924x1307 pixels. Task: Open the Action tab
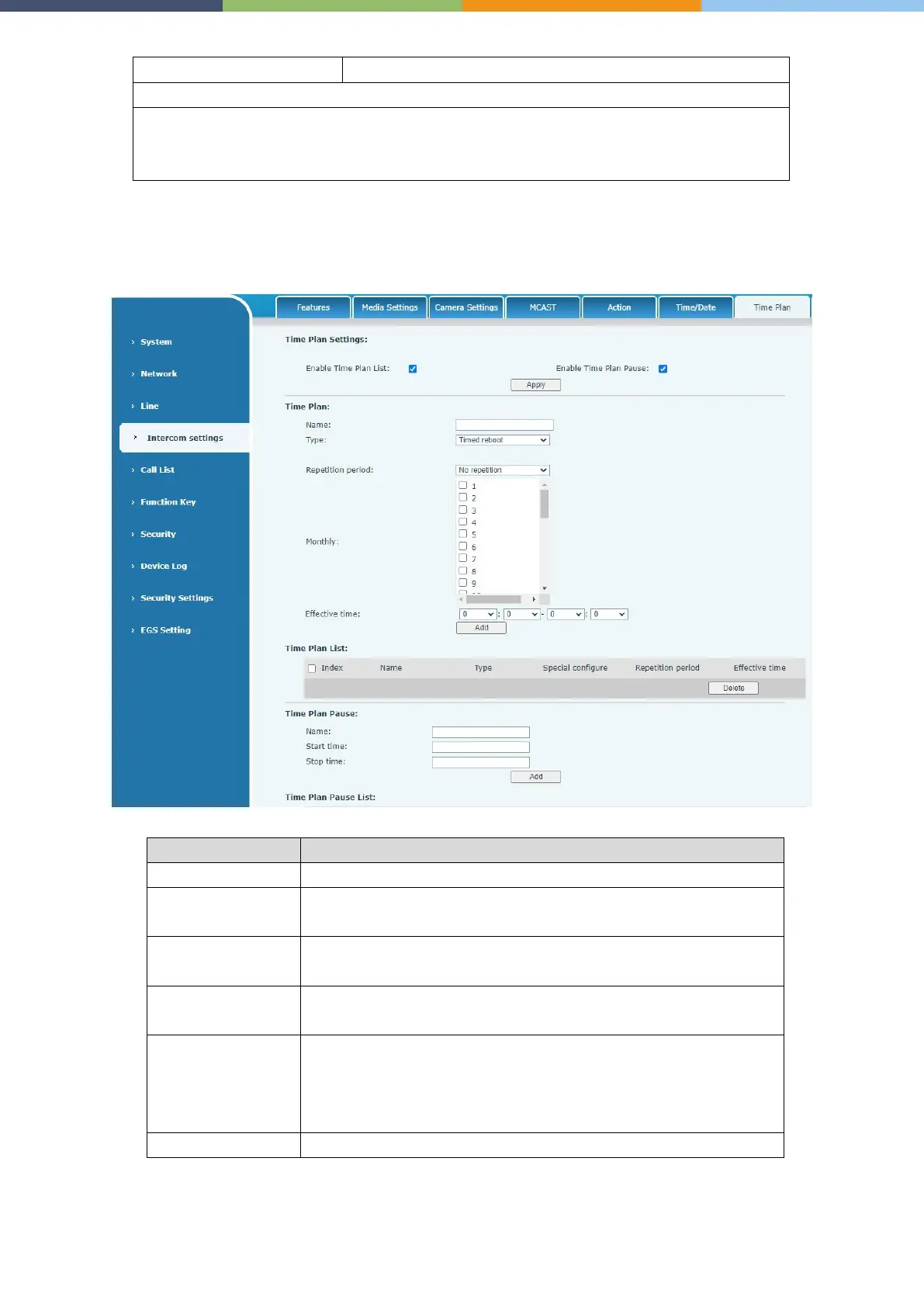click(x=619, y=307)
